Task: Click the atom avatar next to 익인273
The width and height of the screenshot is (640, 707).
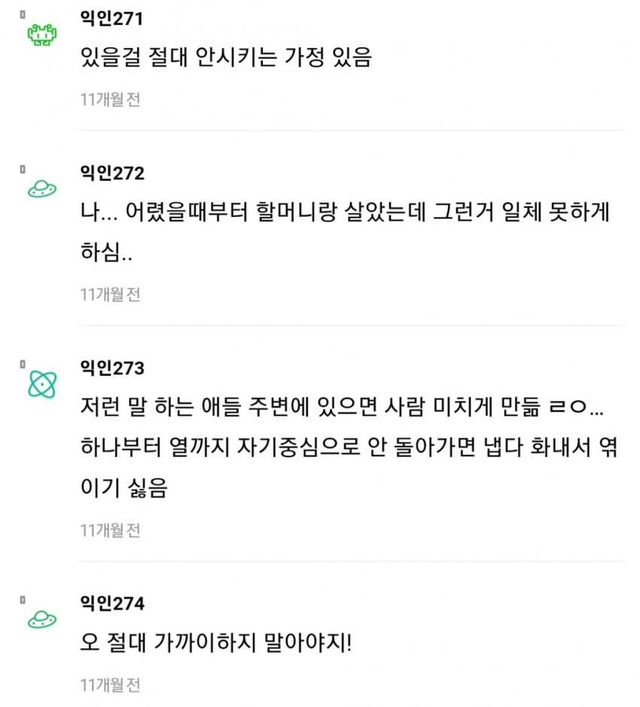Action: click(x=42, y=384)
